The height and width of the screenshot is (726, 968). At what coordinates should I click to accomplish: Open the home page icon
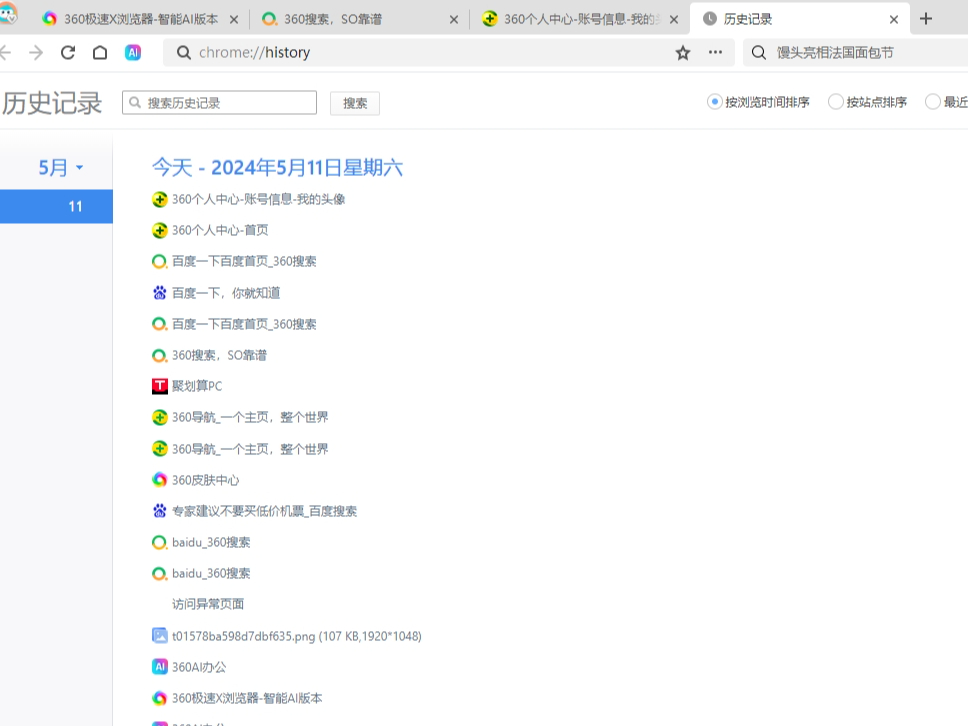100,53
